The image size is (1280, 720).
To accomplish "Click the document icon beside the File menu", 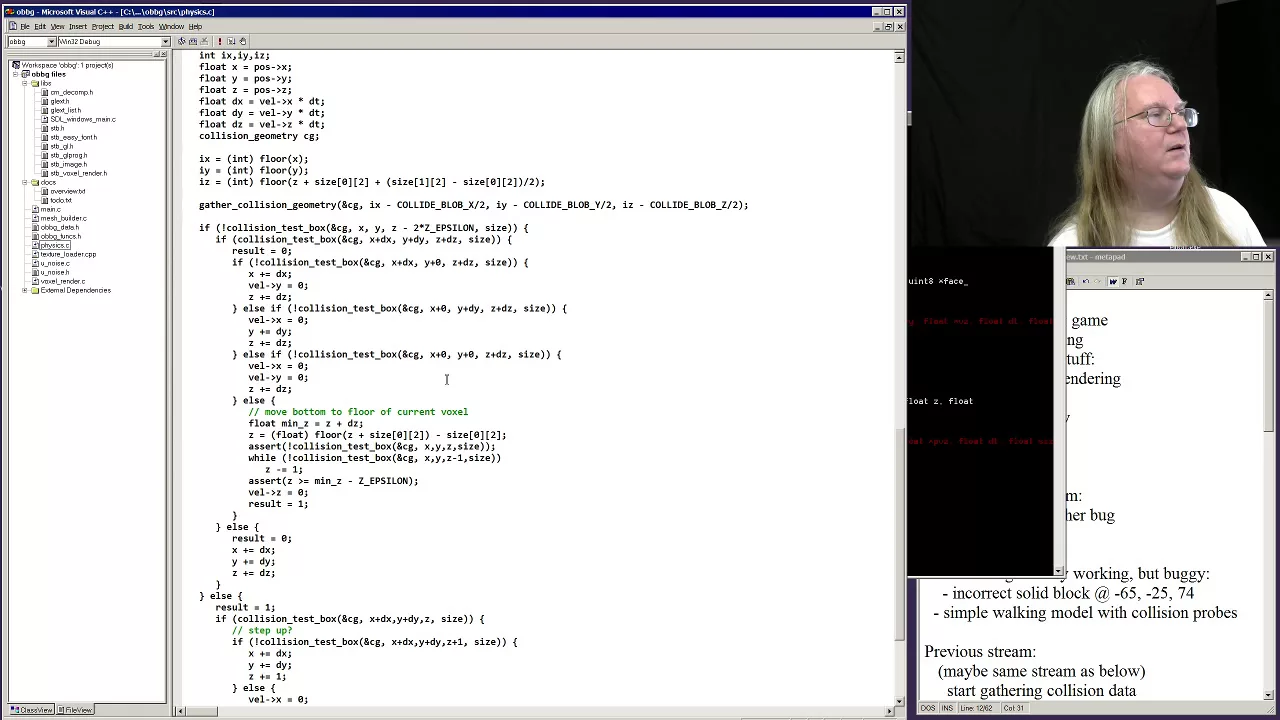I will click(12, 26).
